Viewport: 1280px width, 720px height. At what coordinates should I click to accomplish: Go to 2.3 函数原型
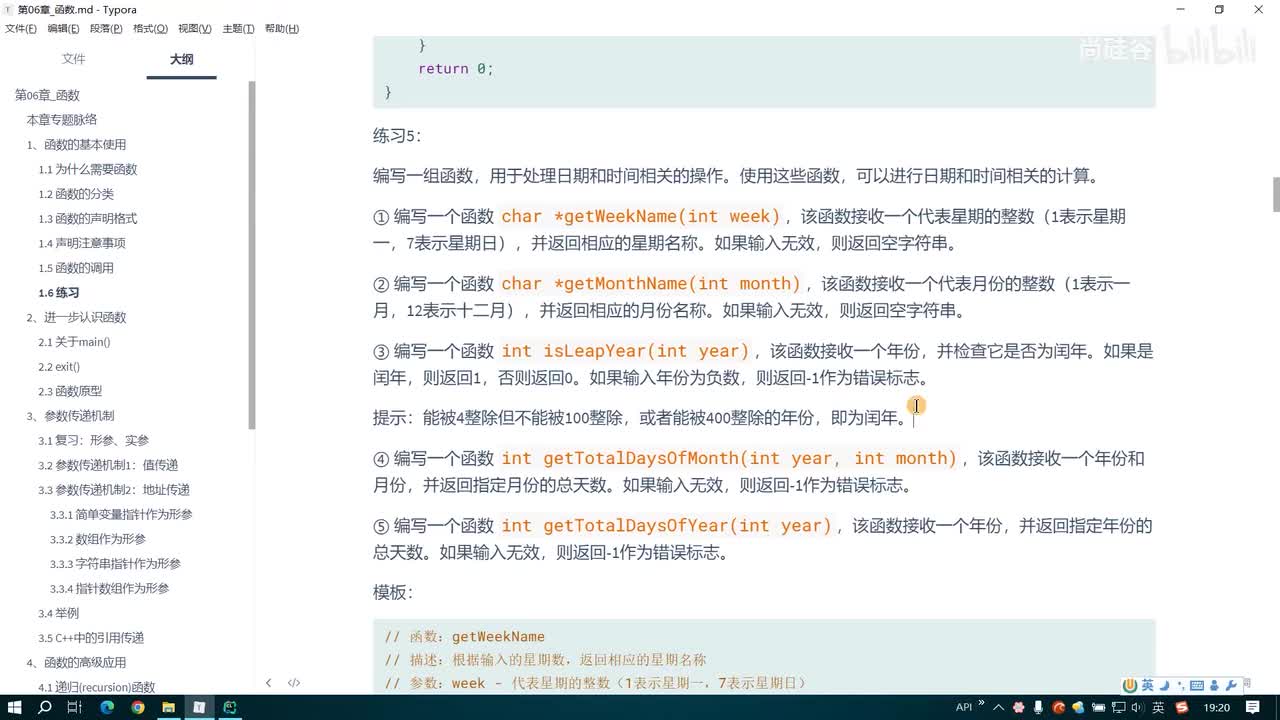tap(70, 391)
